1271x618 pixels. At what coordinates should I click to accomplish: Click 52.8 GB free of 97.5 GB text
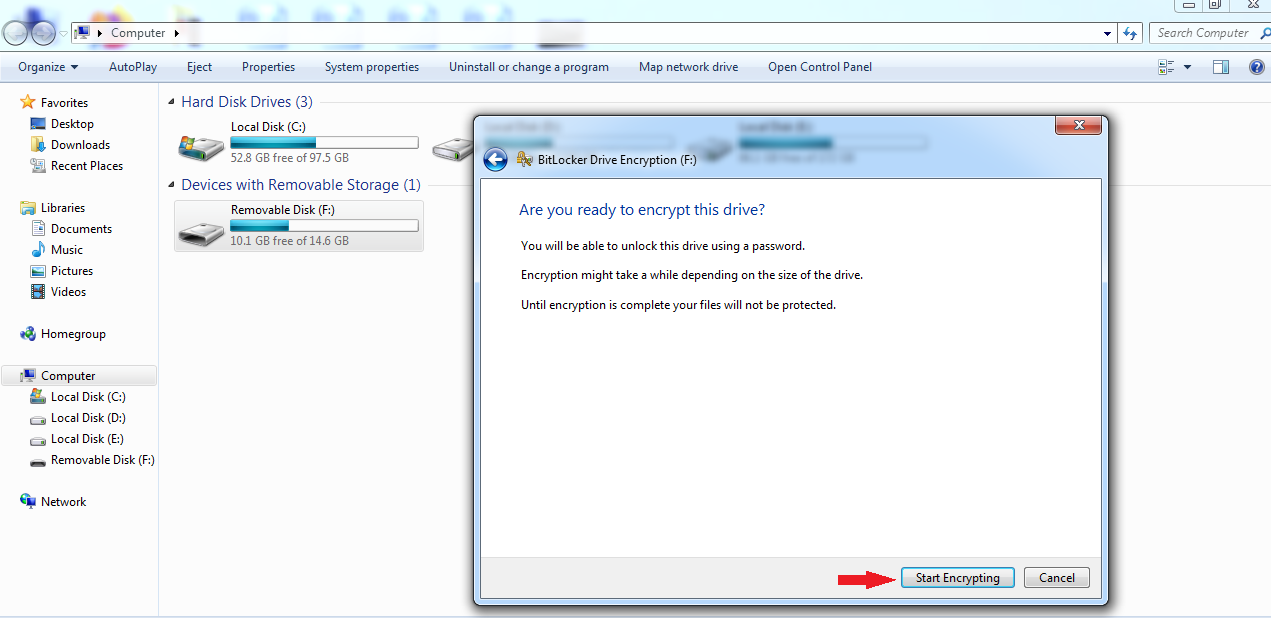(x=290, y=158)
